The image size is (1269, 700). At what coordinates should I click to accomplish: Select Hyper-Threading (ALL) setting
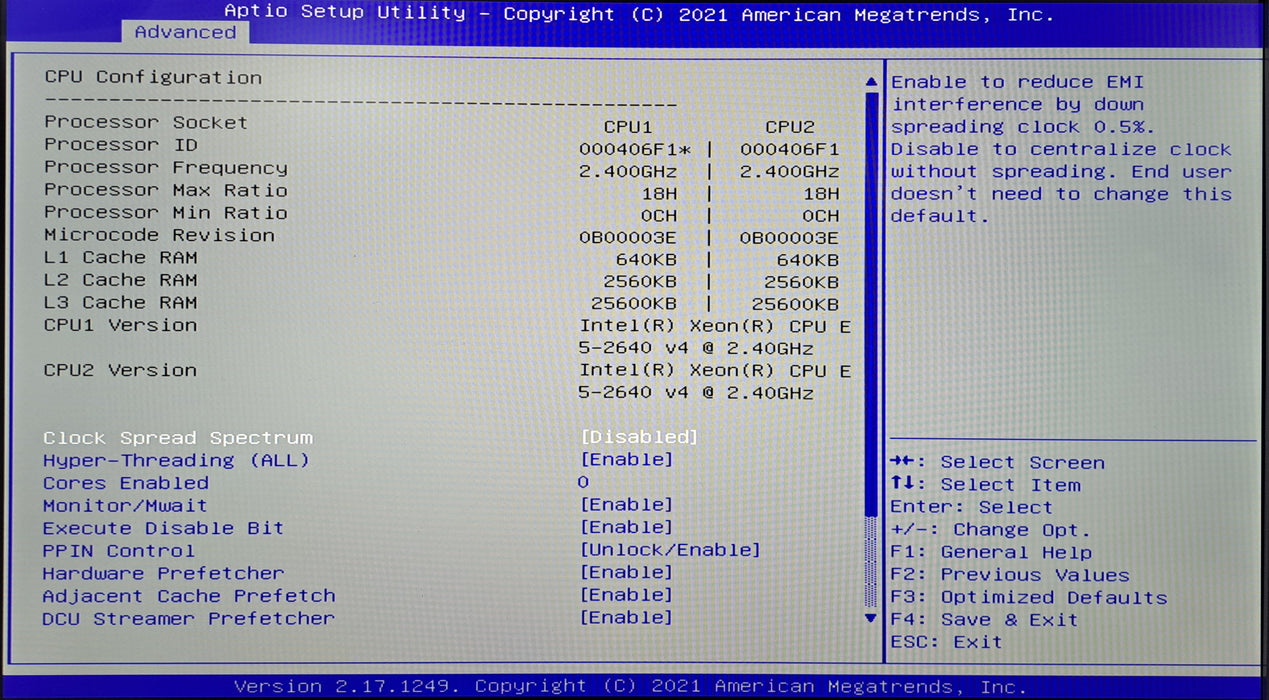pyautogui.click(x=176, y=460)
